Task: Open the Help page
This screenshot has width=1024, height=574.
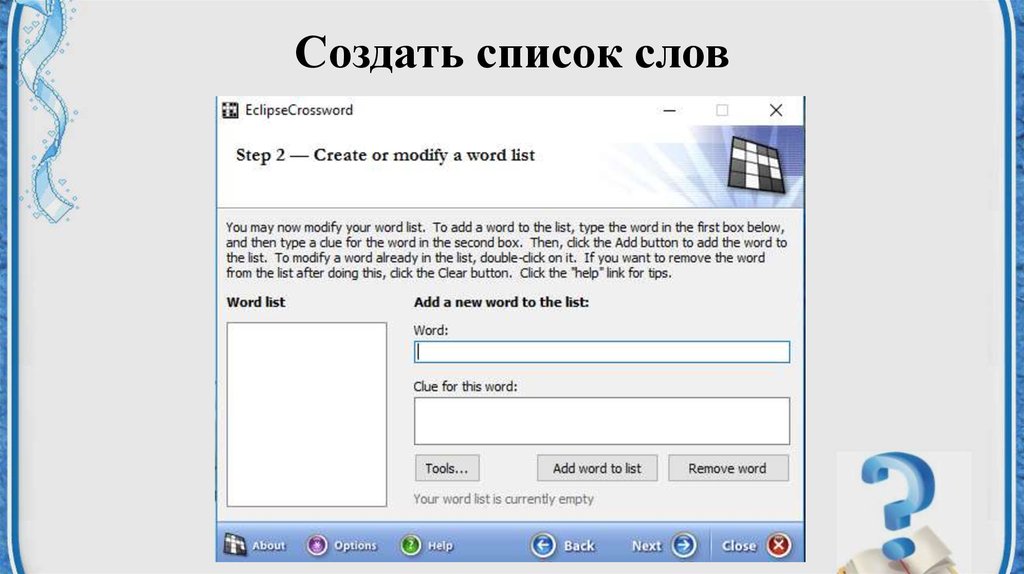Action: pyautogui.click(x=427, y=545)
